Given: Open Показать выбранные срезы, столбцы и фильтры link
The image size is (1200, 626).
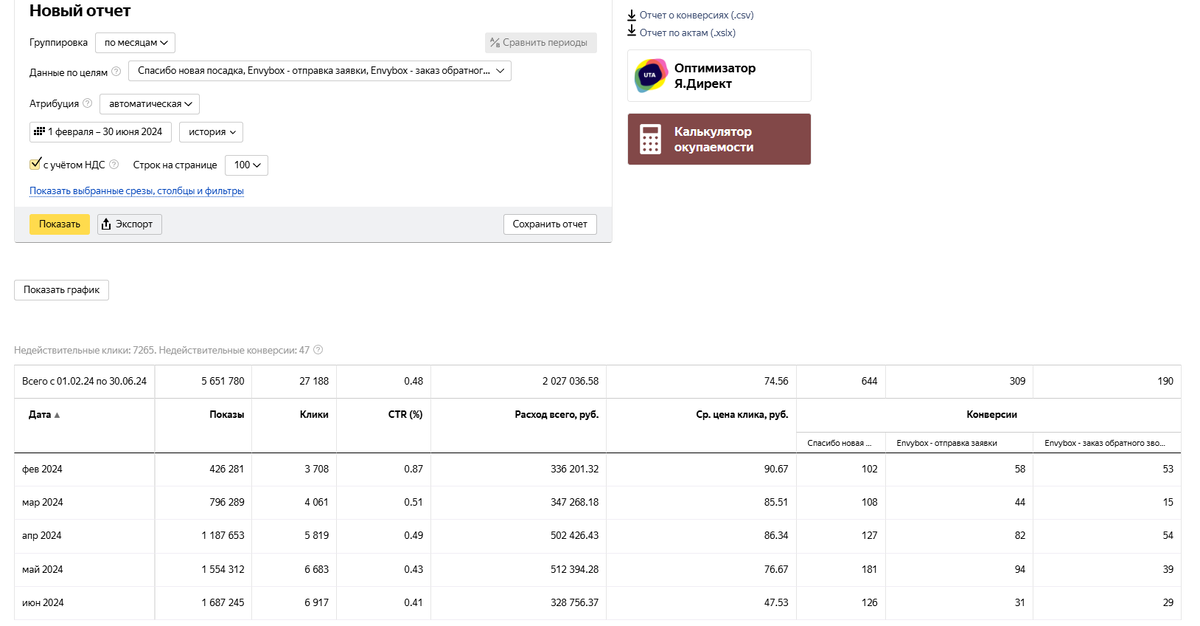Looking at the screenshot, I should click(137, 191).
